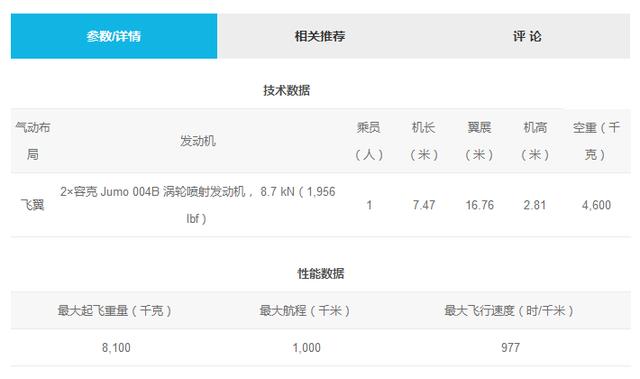Image resolution: width=640 pixels, height=379 pixels.
Task: Select the 飞翼 cell value
Action: click(33, 205)
